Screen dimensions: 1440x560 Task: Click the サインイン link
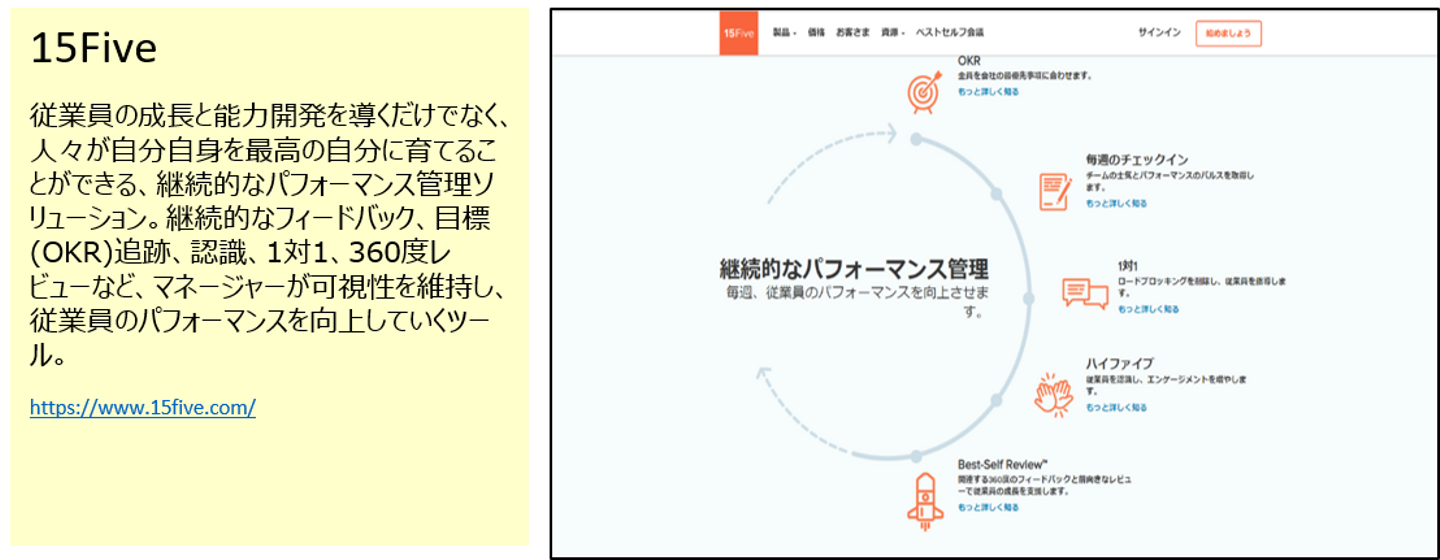(1159, 33)
